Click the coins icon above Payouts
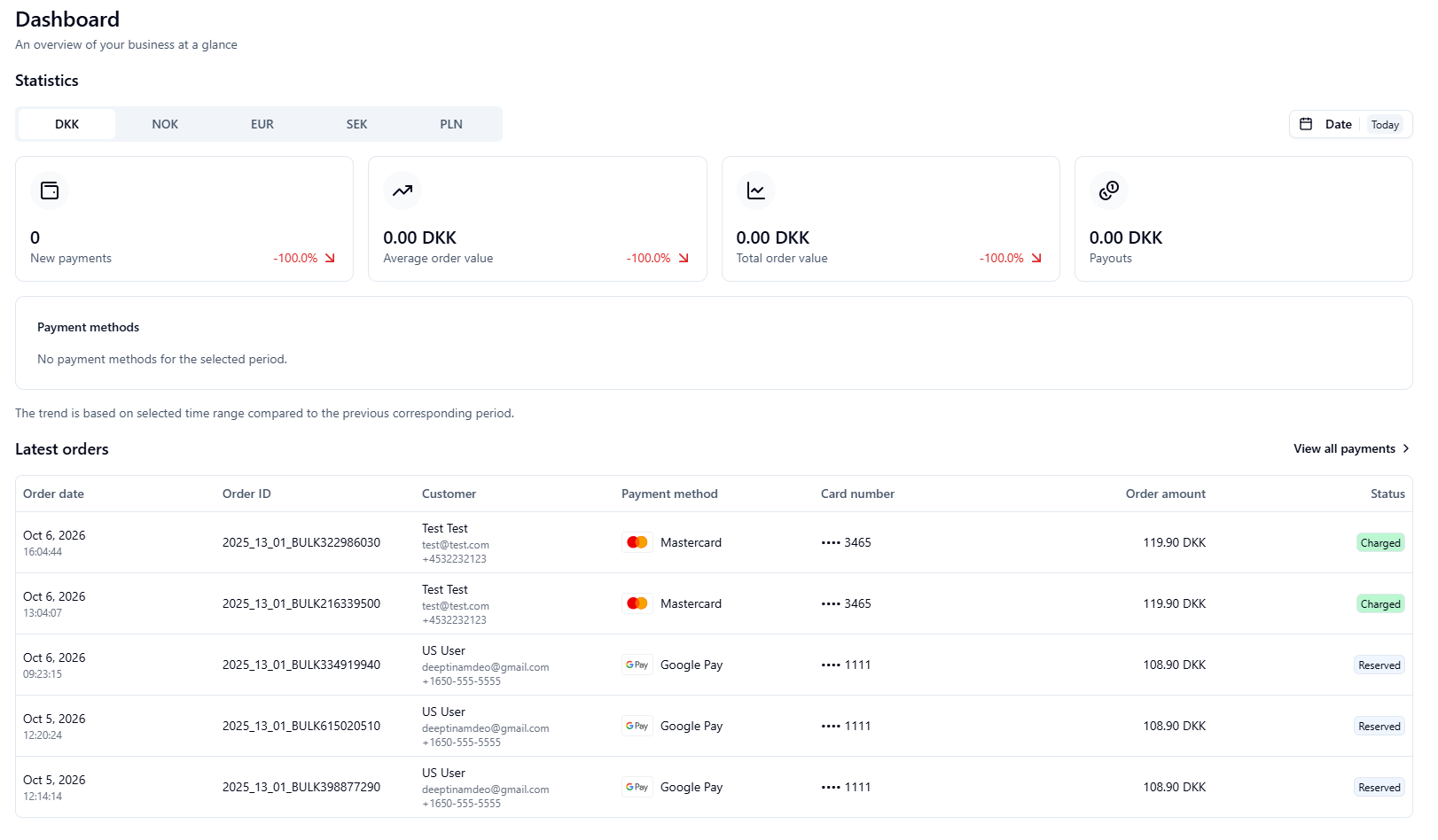 tap(1109, 191)
